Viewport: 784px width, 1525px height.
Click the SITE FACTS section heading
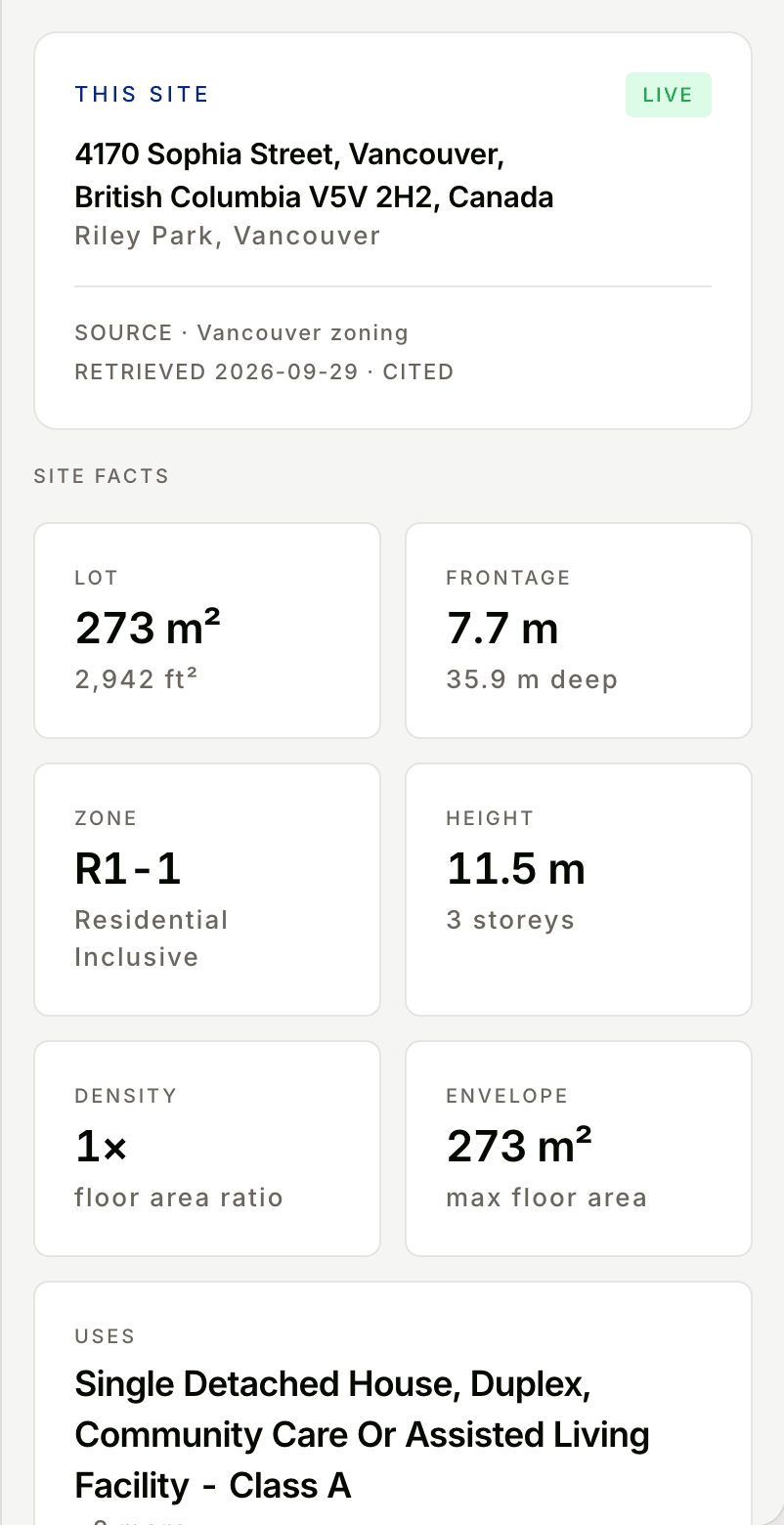(x=102, y=476)
